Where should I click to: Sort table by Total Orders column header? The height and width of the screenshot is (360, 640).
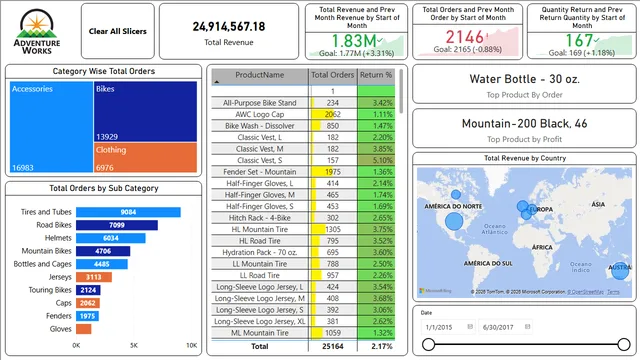333,75
